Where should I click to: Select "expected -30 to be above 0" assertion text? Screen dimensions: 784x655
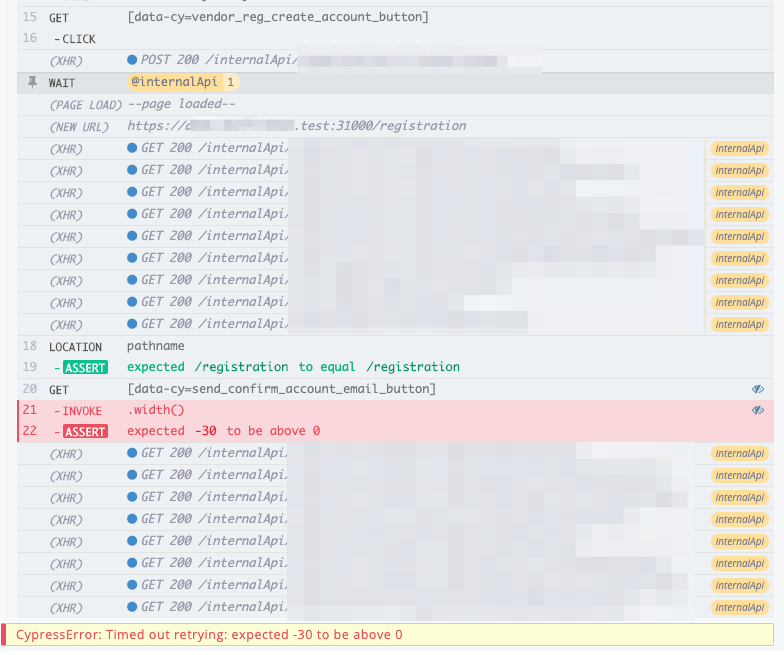(224, 431)
